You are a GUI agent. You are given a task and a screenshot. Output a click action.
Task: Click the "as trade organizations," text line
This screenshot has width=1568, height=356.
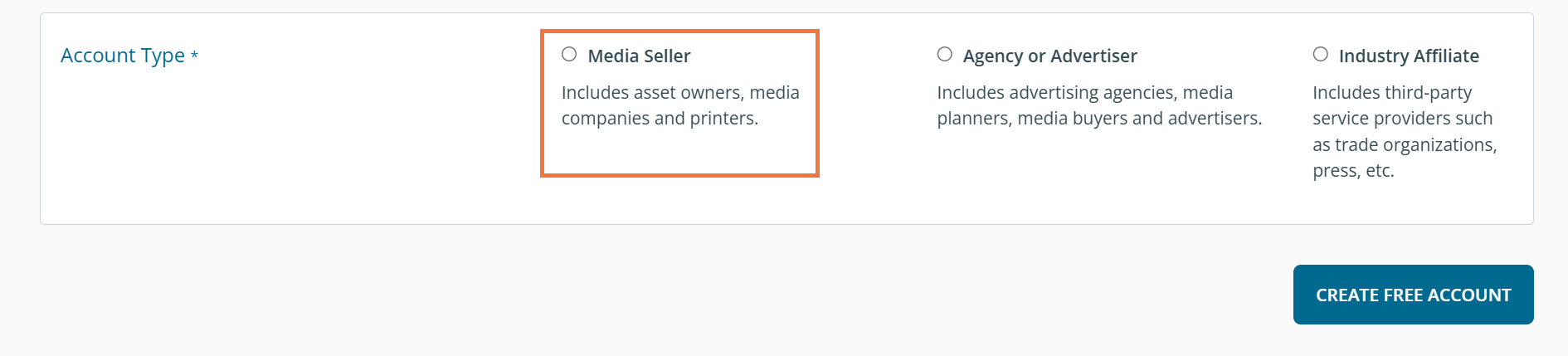point(1405,145)
